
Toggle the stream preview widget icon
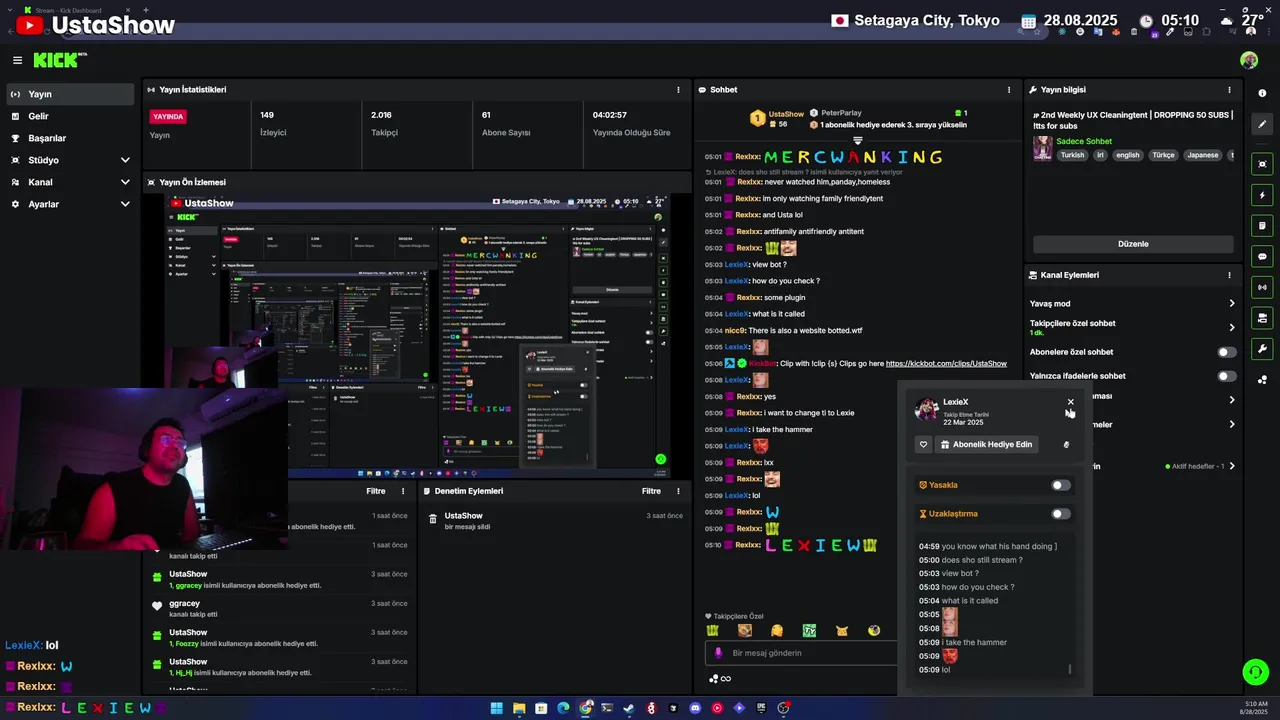(1262, 164)
